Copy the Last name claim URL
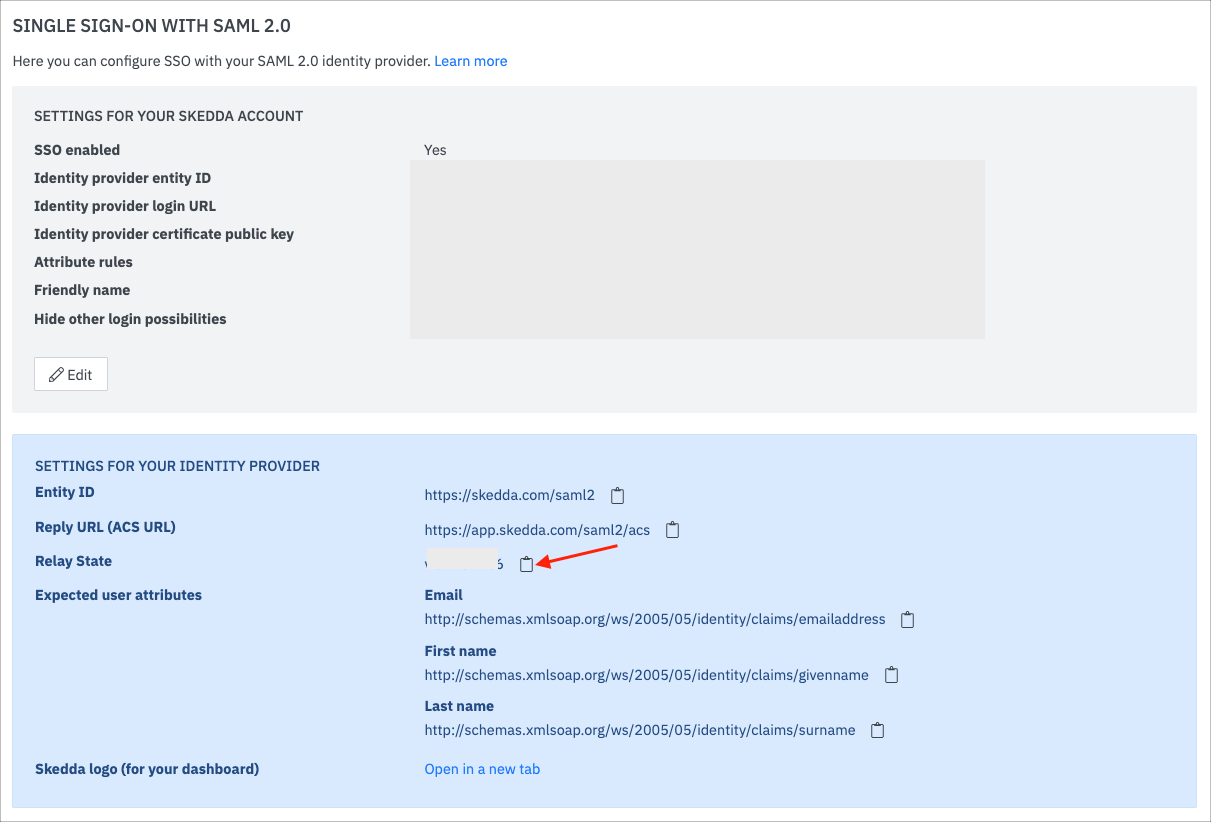 [x=878, y=730]
